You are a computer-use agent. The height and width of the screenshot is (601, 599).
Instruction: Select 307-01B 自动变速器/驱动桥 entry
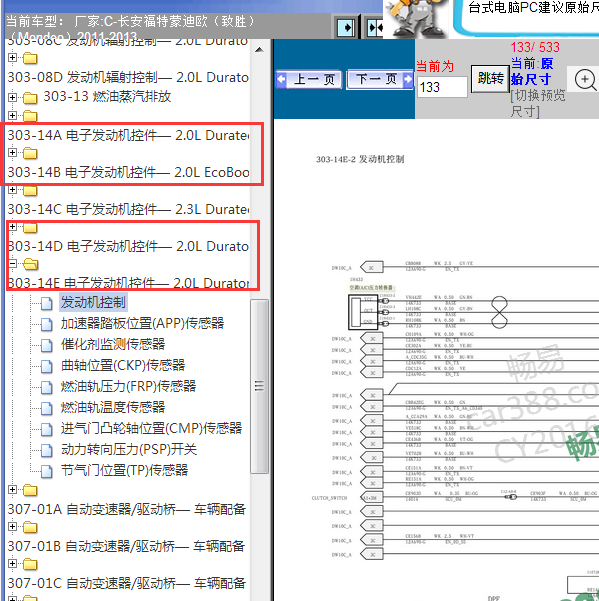(x=126, y=546)
